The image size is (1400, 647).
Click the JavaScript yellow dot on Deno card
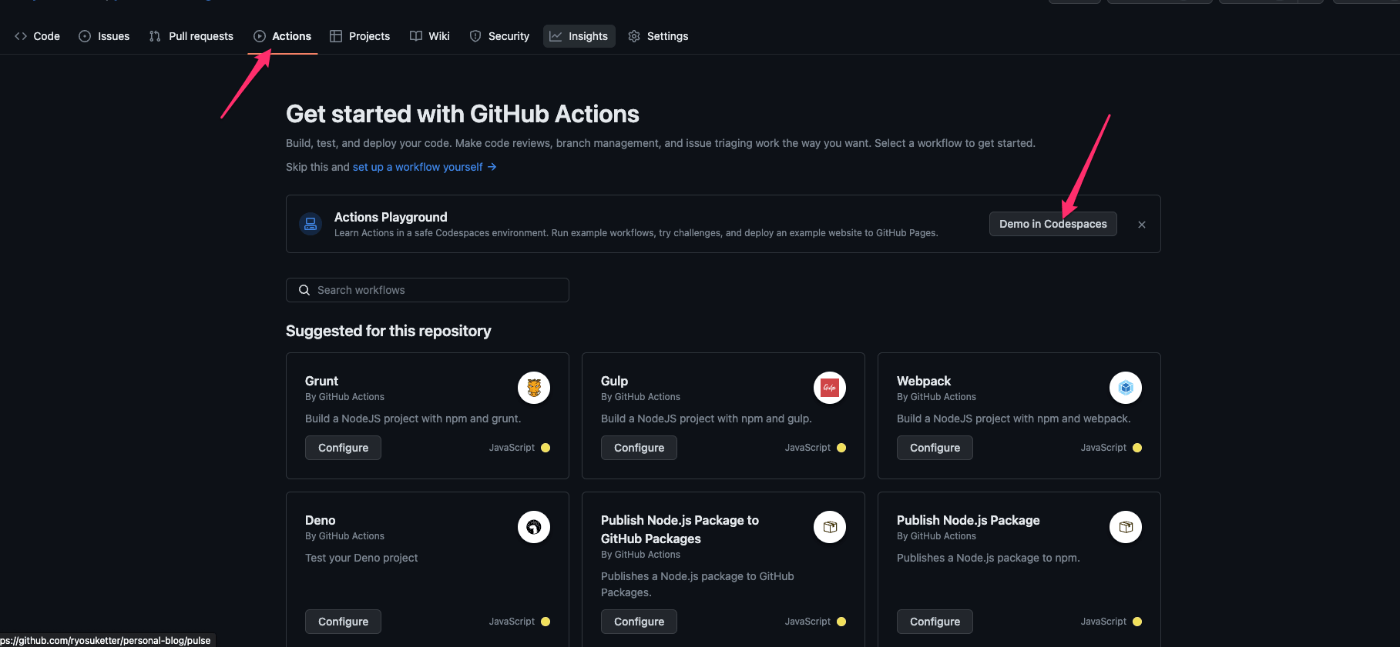[x=545, y=622]
